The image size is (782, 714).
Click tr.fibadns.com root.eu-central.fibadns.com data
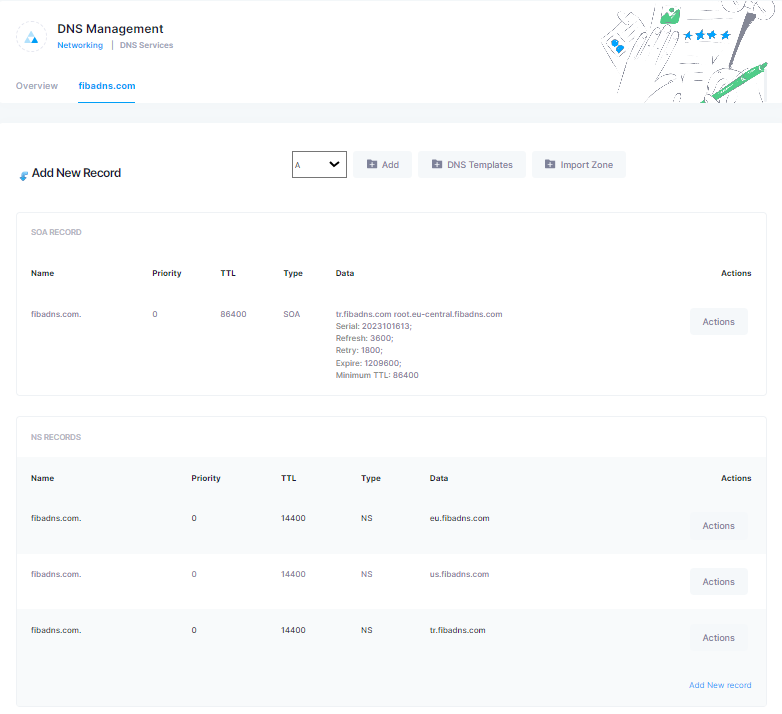(419, 314)
